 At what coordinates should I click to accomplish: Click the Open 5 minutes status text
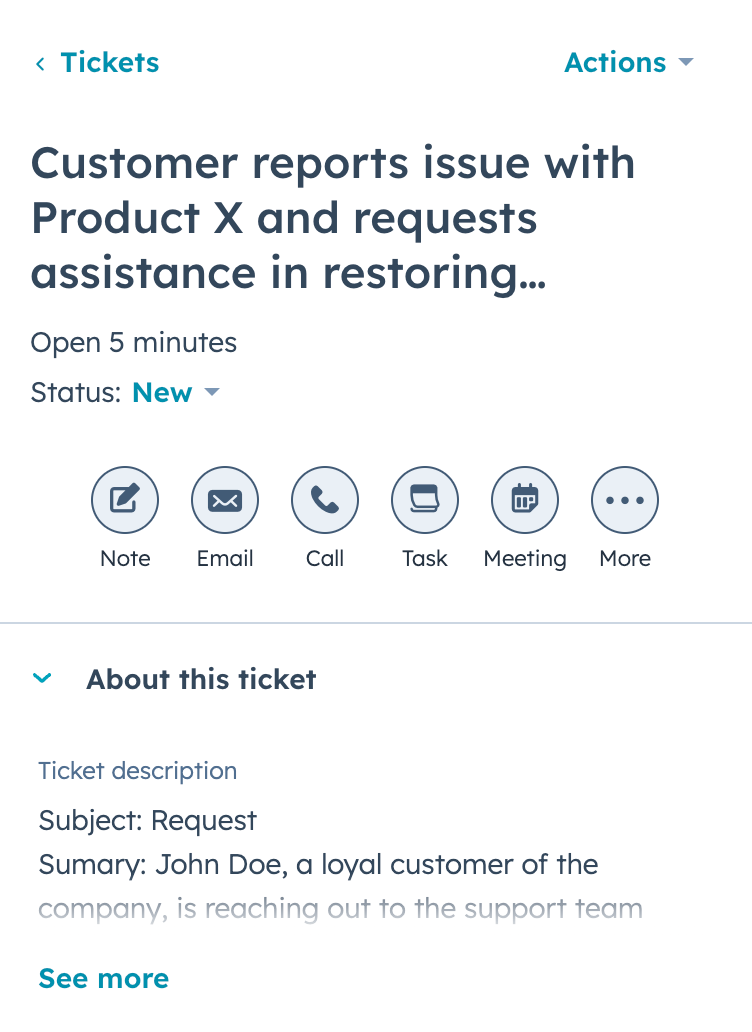(x=133, y=342)
